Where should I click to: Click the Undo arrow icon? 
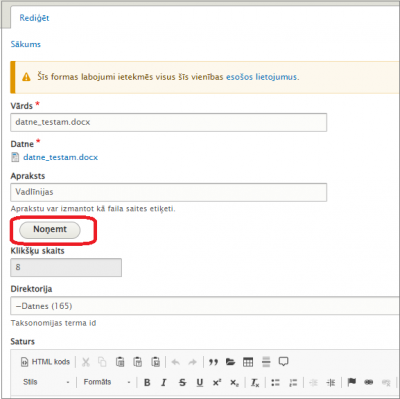click(x=176, y=362)
